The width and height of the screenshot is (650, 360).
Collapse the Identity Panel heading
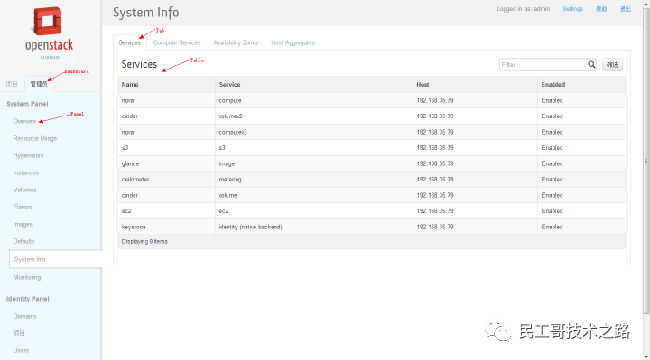[x=27, y=299]
